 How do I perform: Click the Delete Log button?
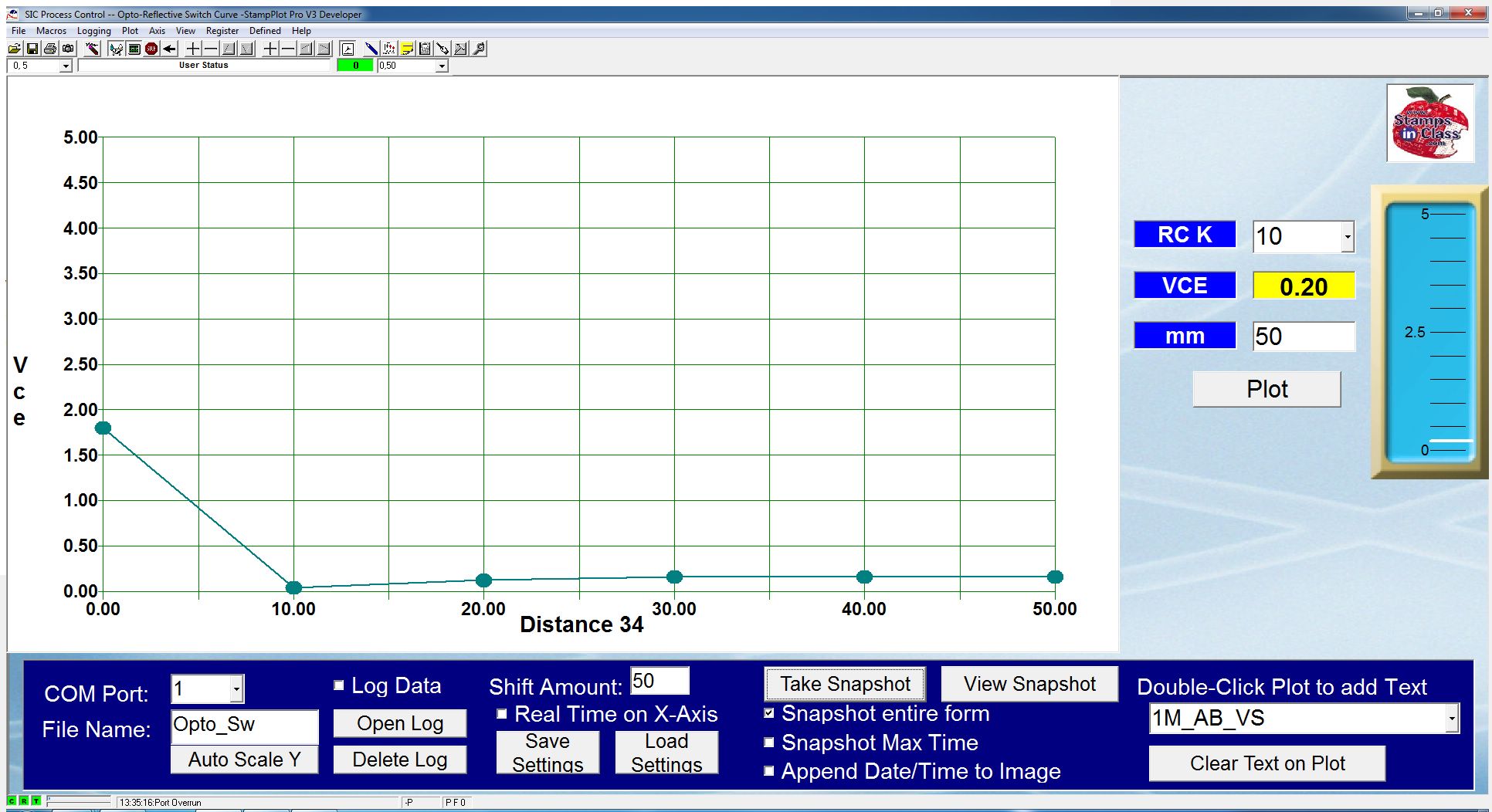point(400,760)
